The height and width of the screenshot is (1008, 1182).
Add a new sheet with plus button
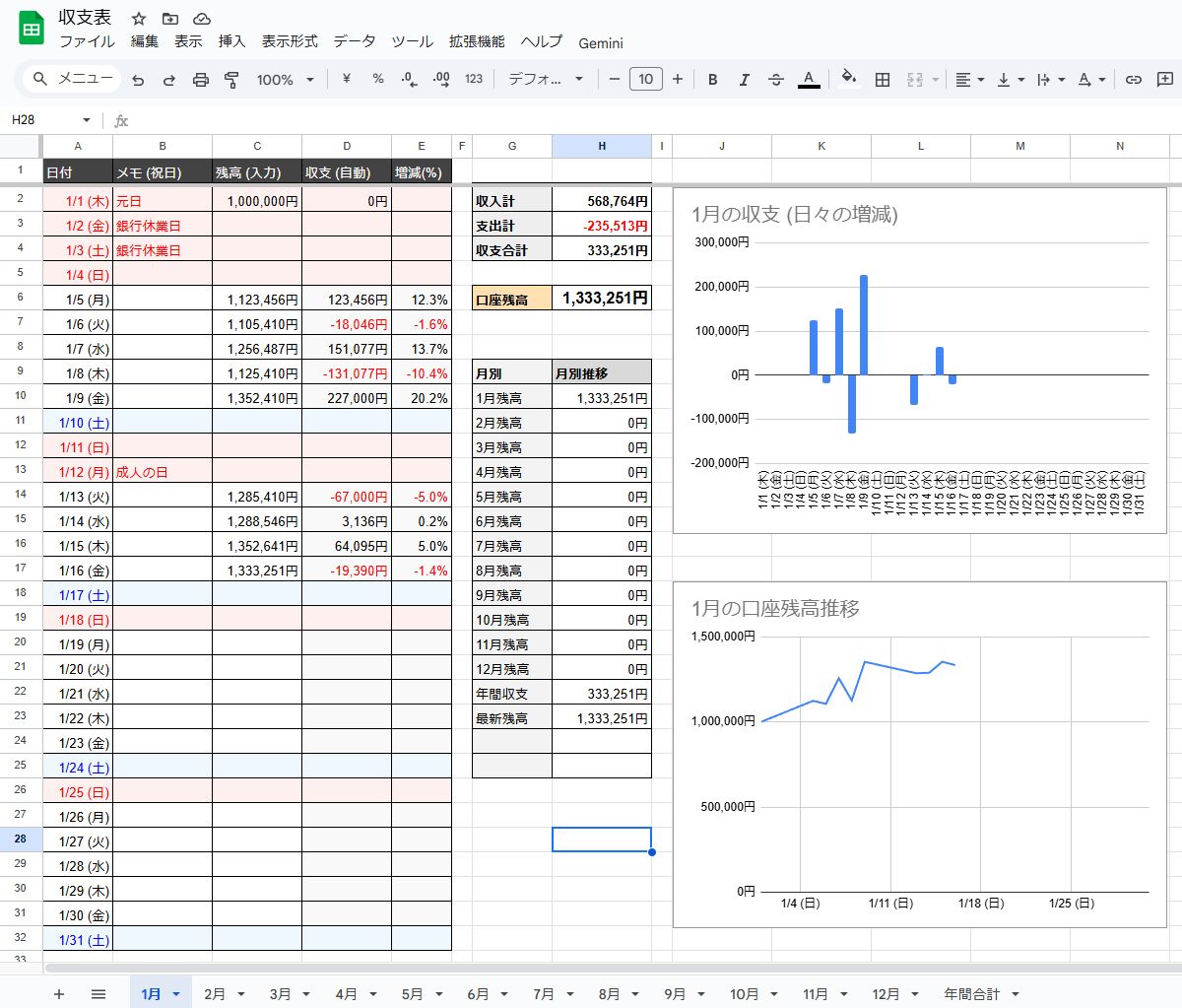pos(59,993)
